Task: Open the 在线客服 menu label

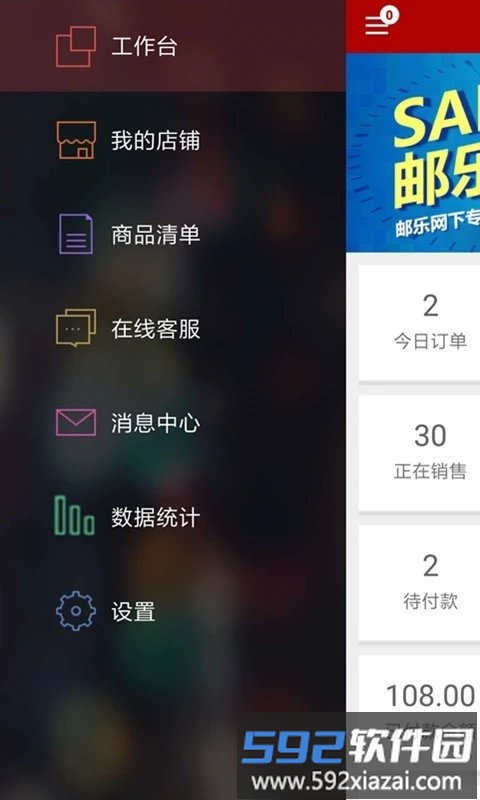Action: 156,329
